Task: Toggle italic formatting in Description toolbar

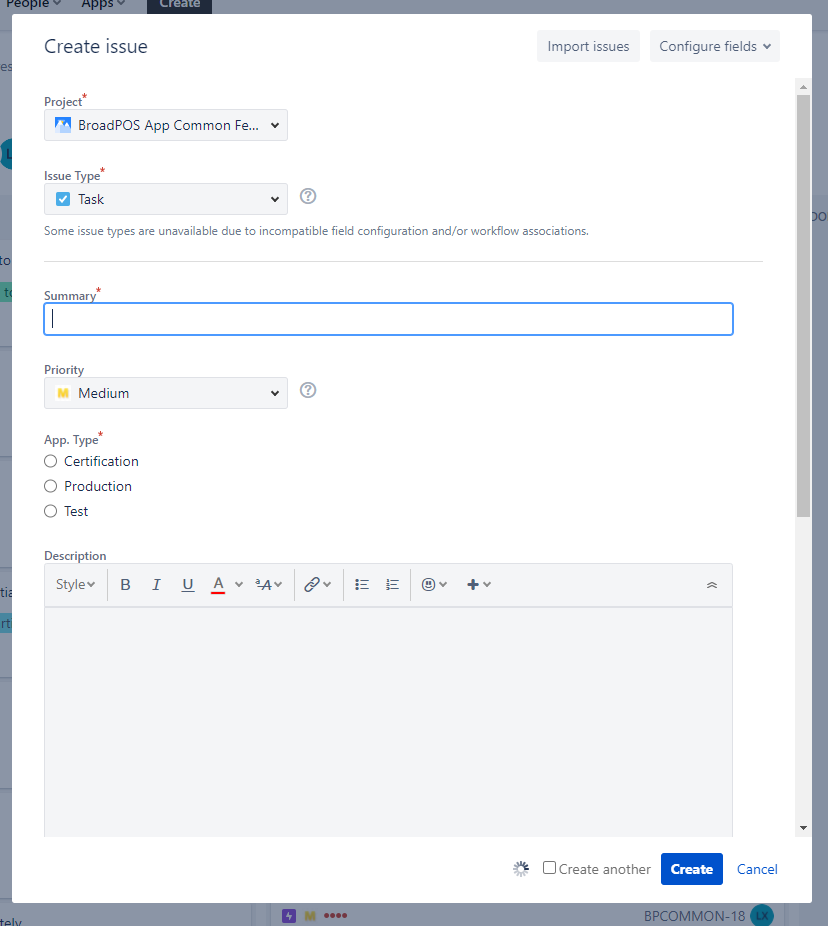Action: (x=156, y=585)
